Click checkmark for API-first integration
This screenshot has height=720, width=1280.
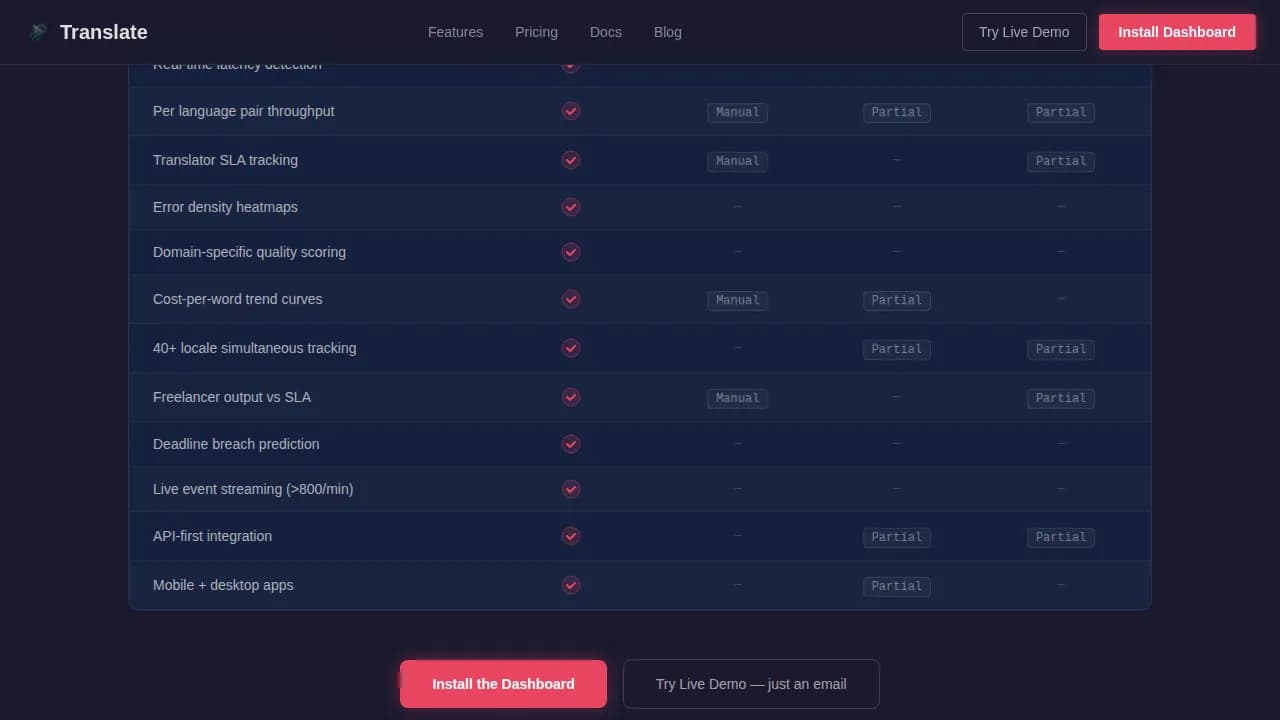(x=571, y=536)
